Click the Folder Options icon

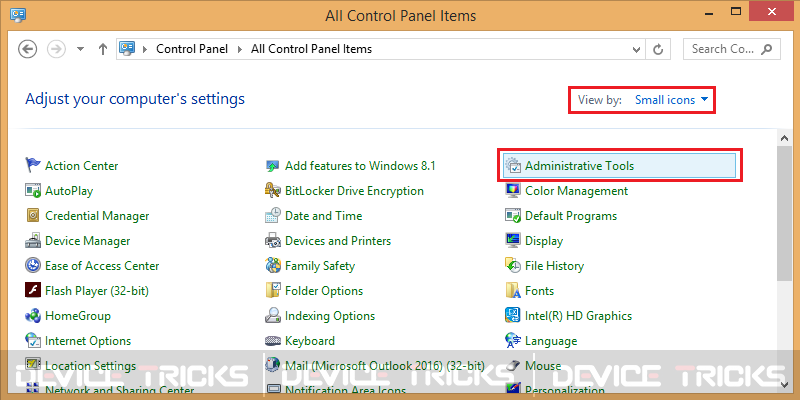273,290
